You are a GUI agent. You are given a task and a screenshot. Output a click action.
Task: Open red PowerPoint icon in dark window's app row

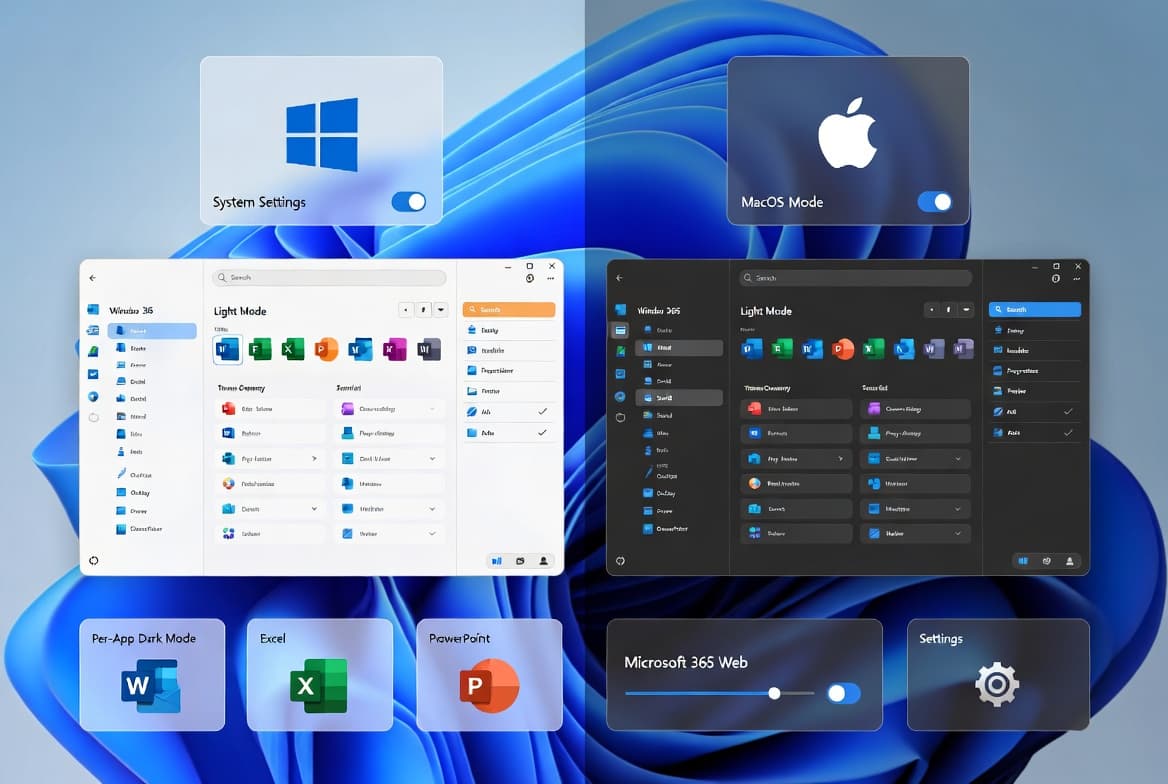842,348
